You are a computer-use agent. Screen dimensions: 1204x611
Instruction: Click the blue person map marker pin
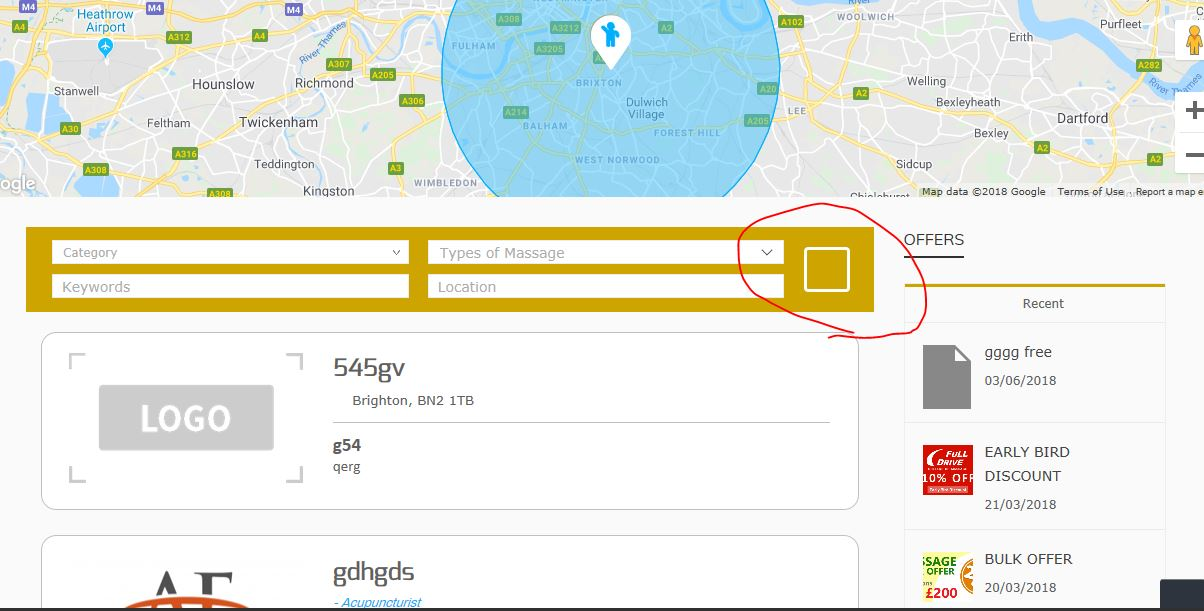coord(610,40)
